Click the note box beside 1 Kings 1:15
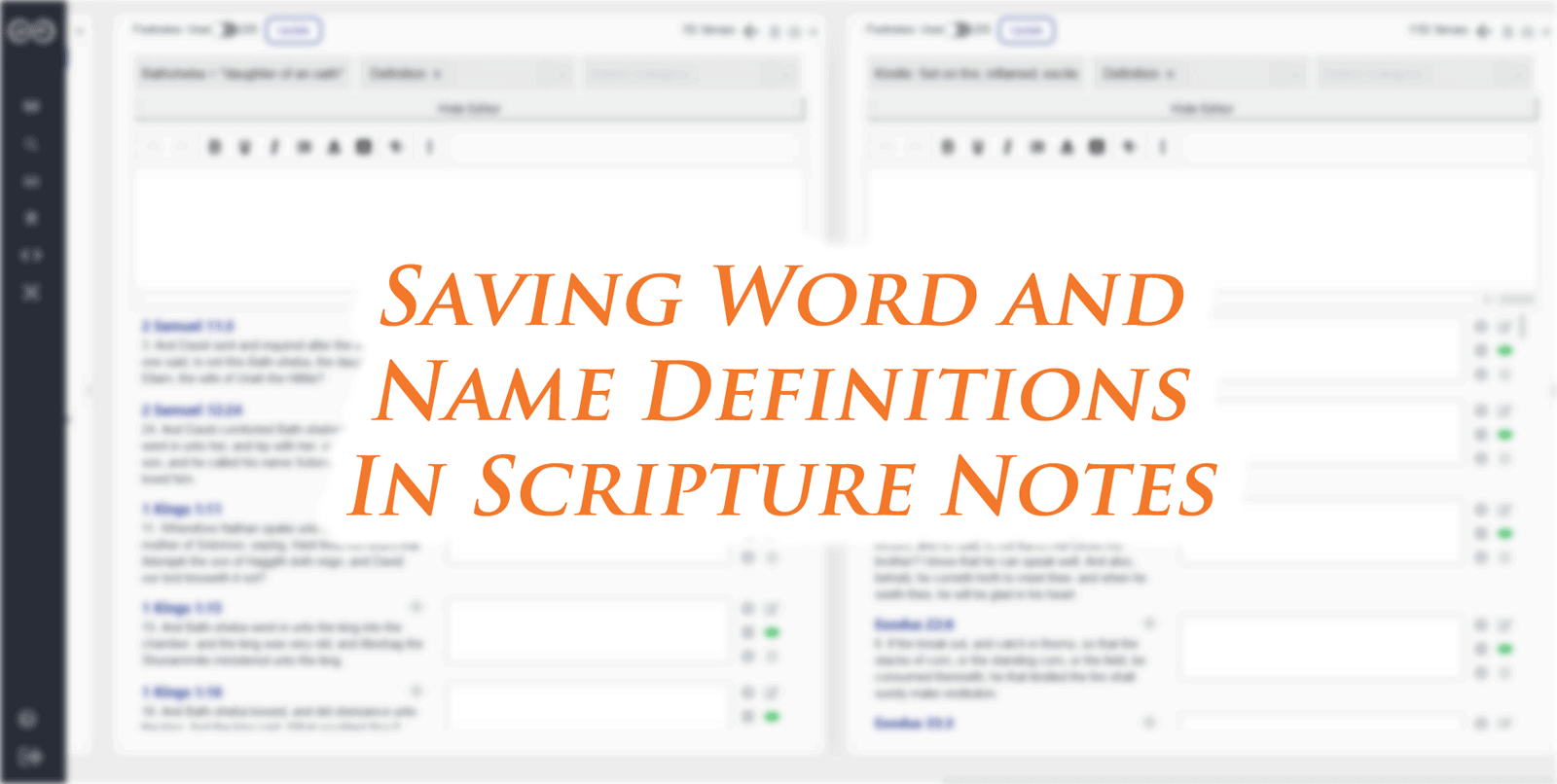The width and height of the screenshot is (1557, 784). point(588,632)
